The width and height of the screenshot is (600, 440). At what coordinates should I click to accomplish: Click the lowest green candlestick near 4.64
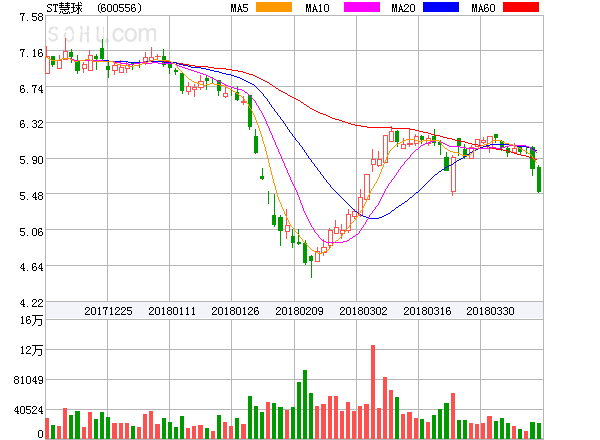coord(311,265)
